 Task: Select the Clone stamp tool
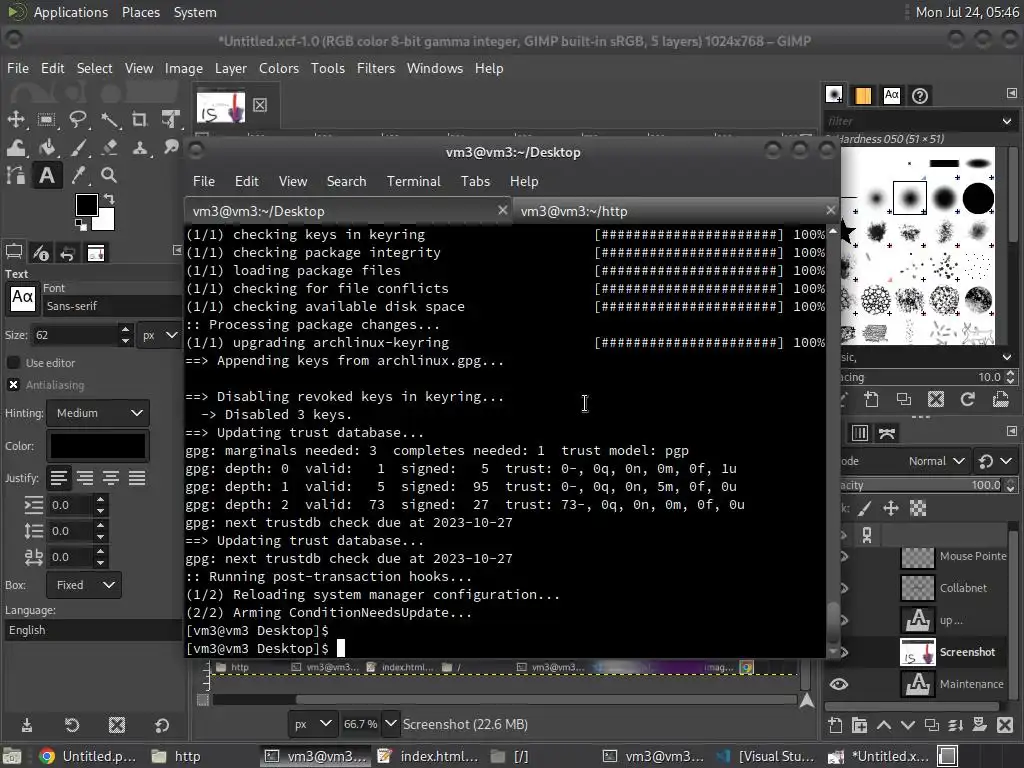pos(140,148)
